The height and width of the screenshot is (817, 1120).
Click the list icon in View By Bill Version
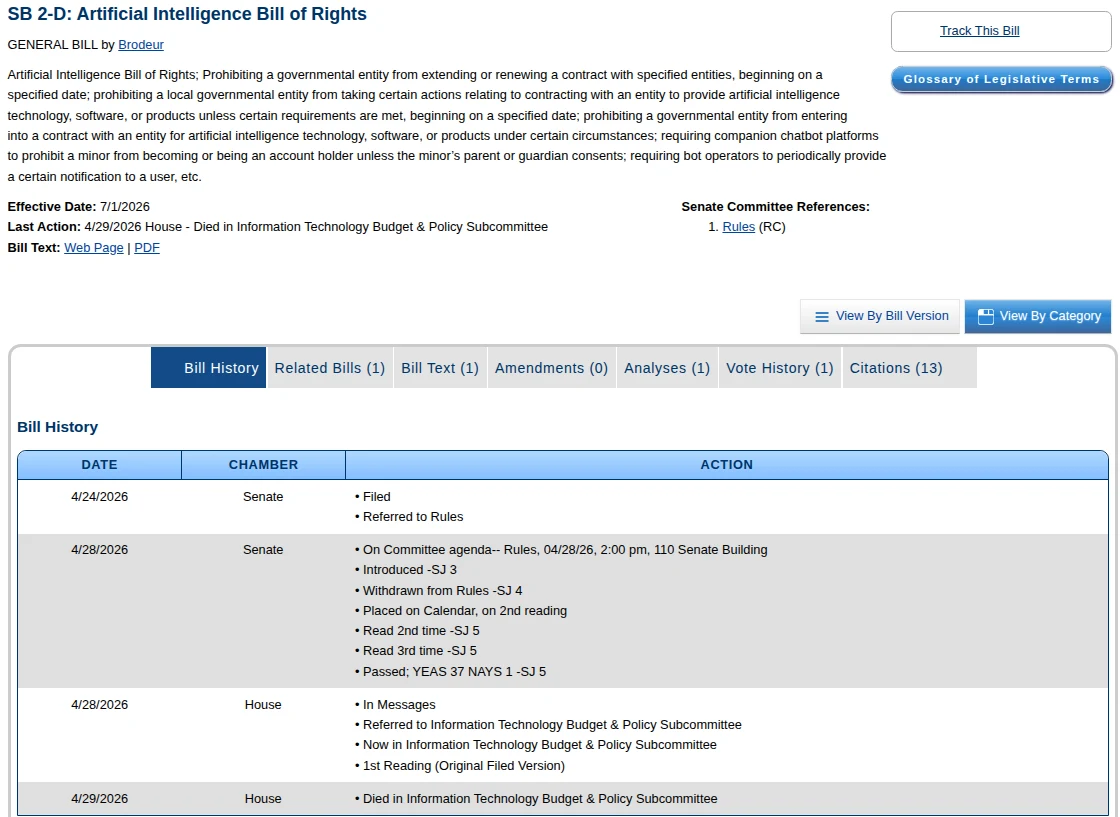822,316
